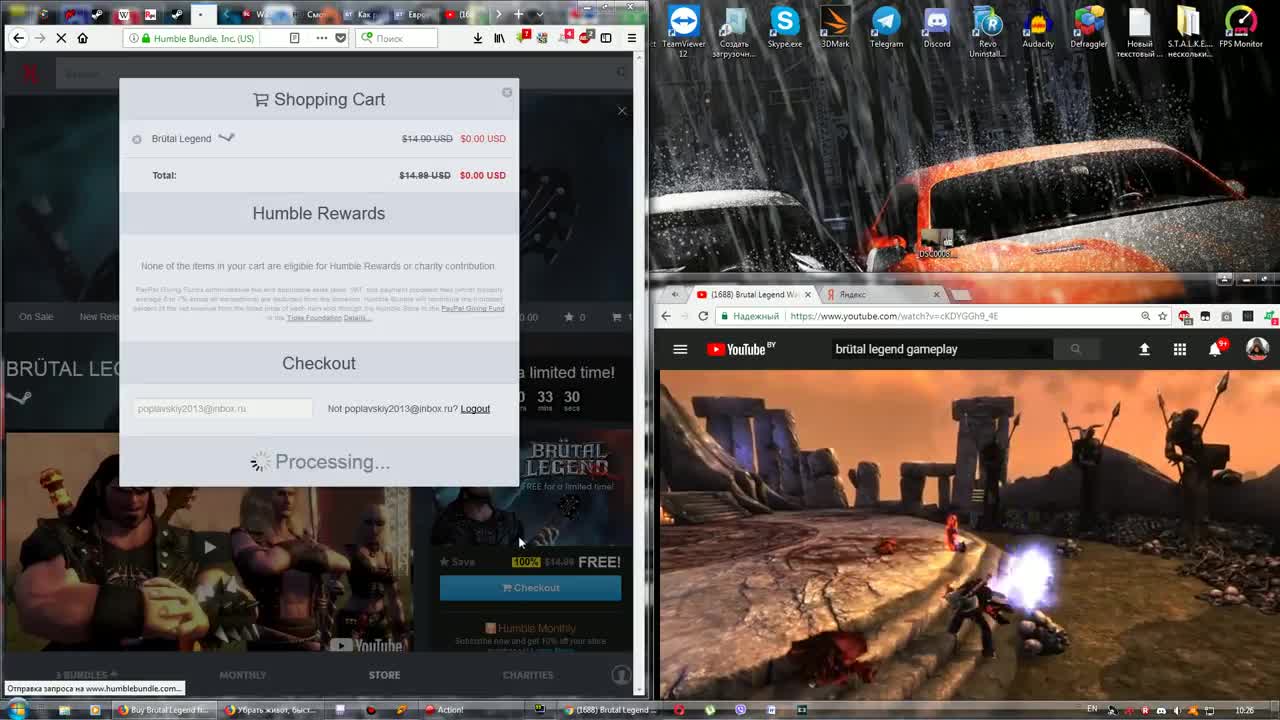Open the YouTube apps grid icon

pos(1180,349)
